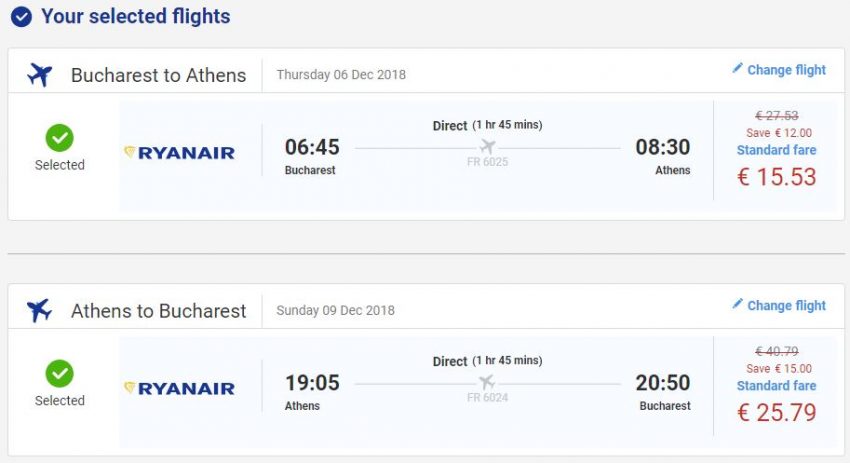The image size is (850, 463).
Task: Click the Ryanair logo on the outbound flight
Action: click(179, 153)
